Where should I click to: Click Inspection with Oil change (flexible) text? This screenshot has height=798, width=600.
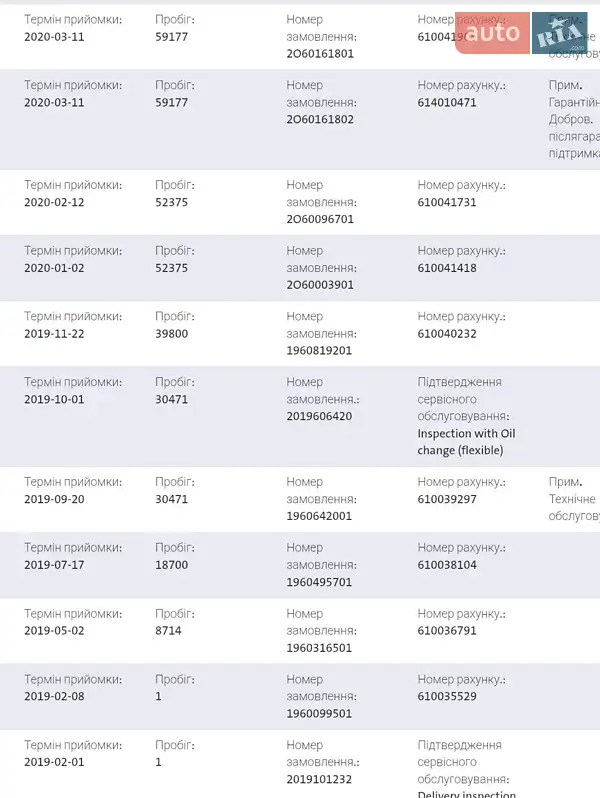tap(466, 442)
